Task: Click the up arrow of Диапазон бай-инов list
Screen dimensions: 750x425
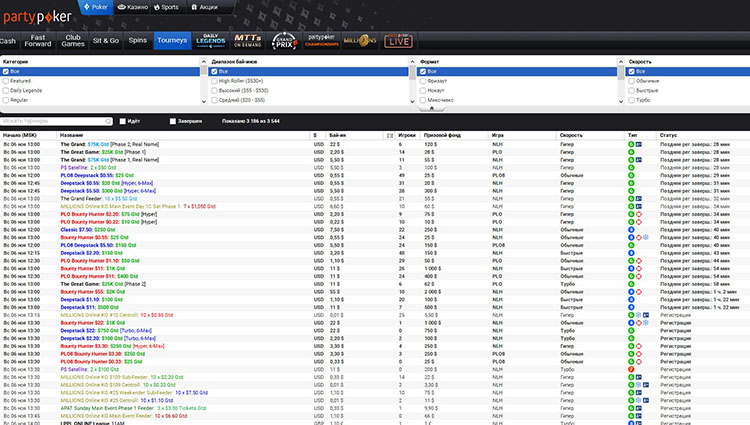Action: [412, 62]
